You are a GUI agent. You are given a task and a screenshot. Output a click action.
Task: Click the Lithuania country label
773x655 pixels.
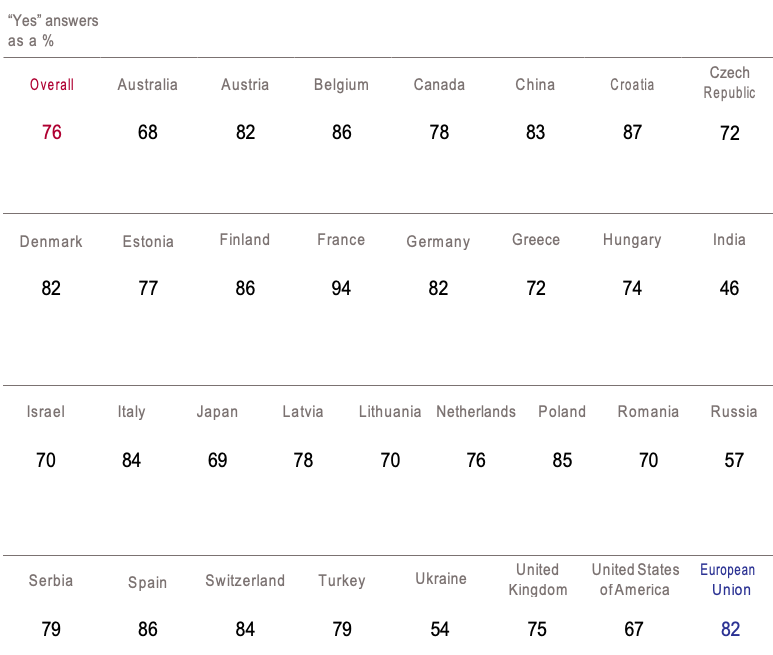pos(390,412)
